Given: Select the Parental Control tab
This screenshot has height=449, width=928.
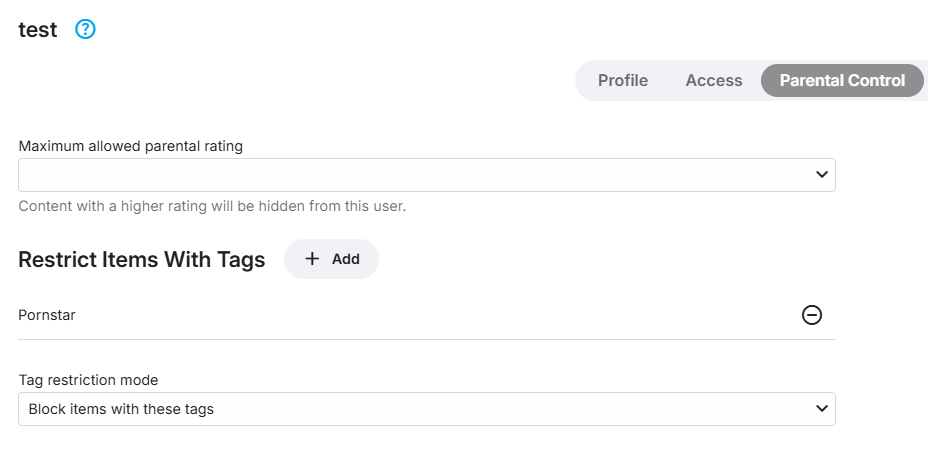Looking at the screenshot, I should pos(842,81).
